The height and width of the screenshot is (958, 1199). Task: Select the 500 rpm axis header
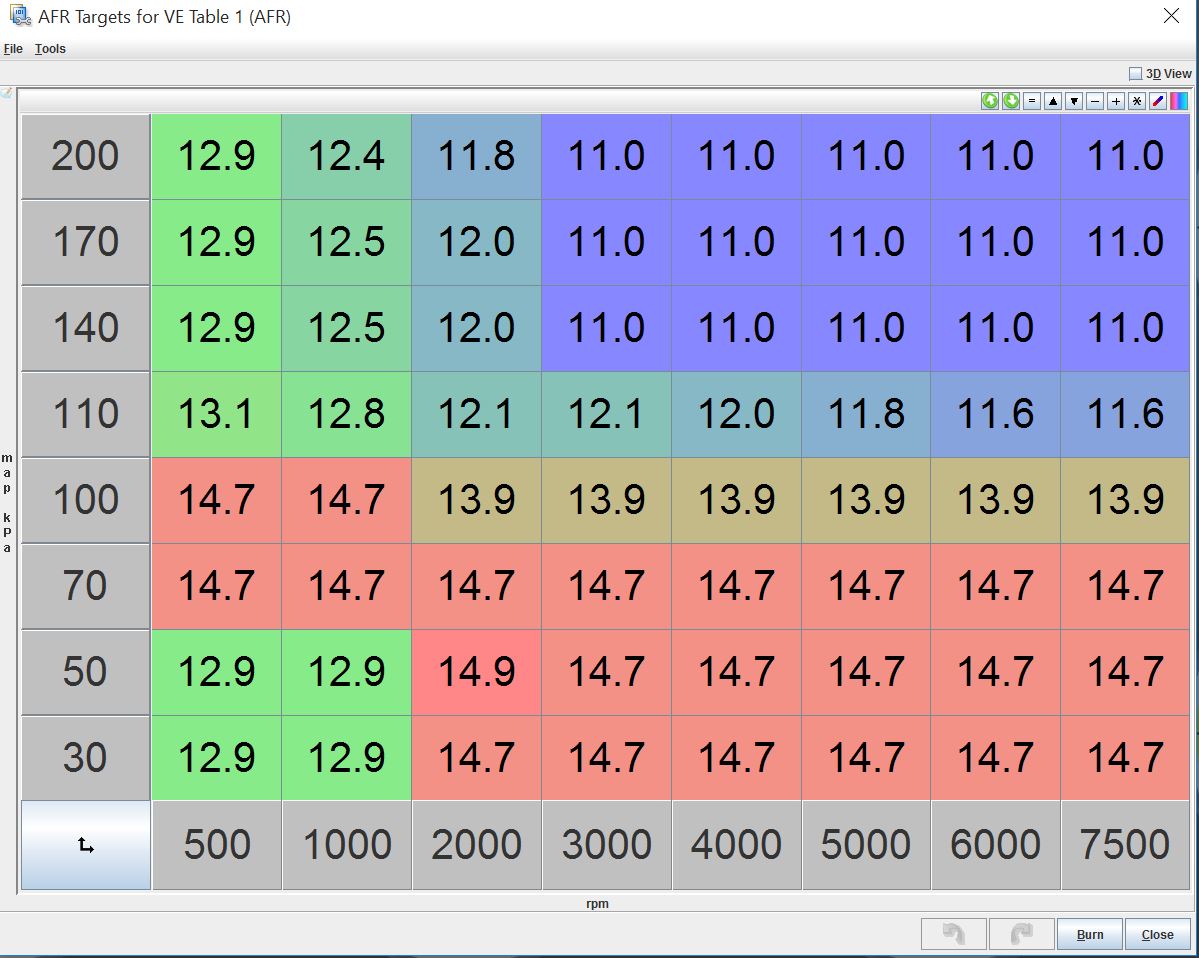(x=217, y=845)
